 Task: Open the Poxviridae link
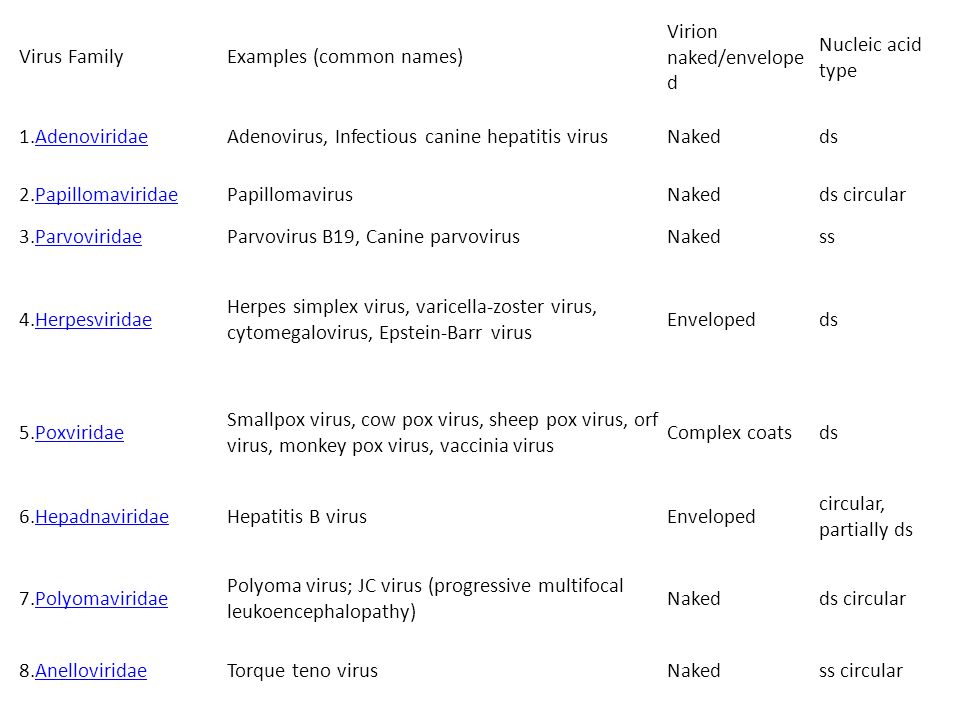point(79,433)
